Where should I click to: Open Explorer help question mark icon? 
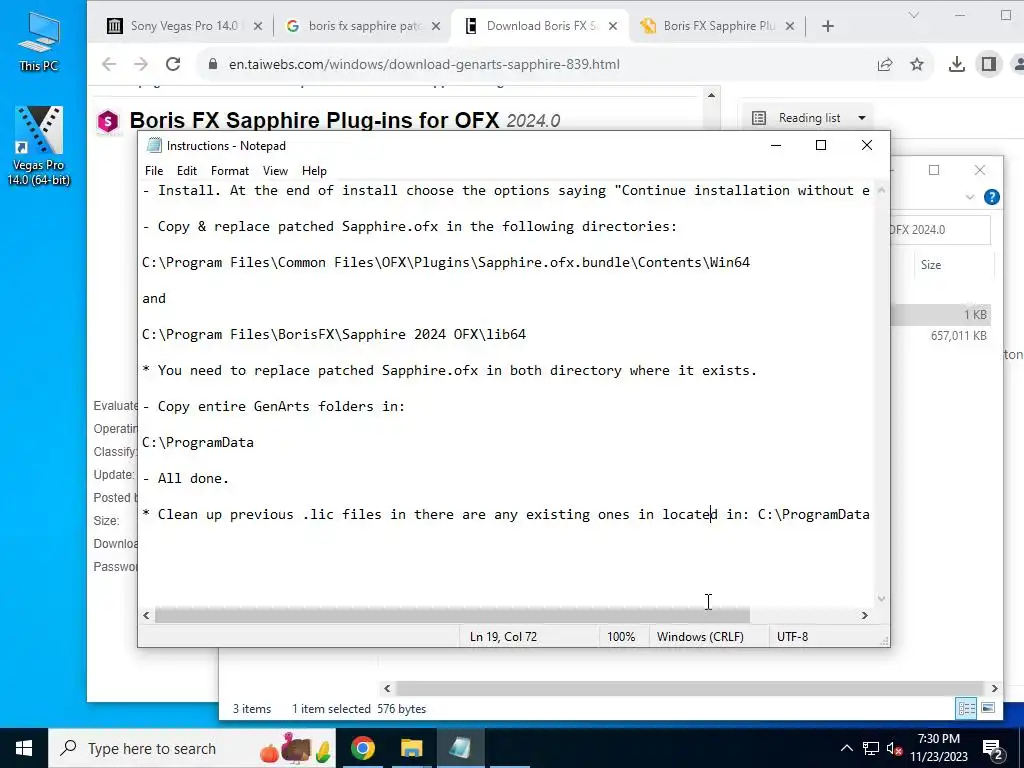click(x=991, y=197)
